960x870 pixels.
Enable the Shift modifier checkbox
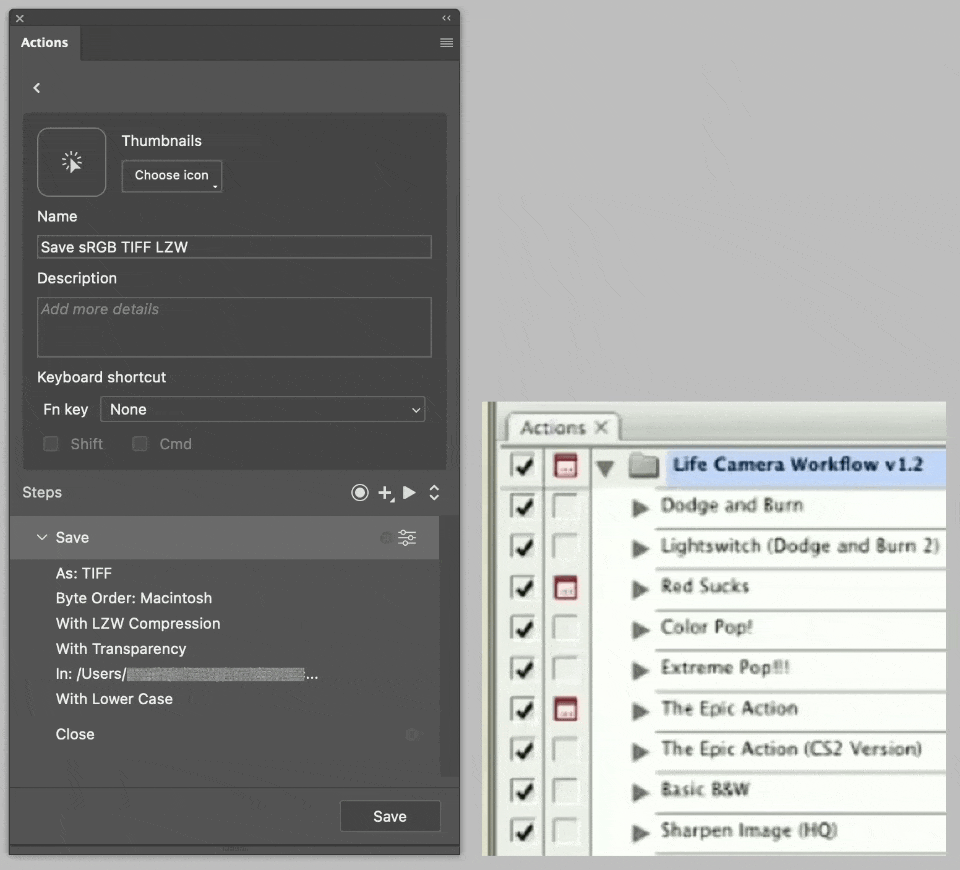pos(51,444)
